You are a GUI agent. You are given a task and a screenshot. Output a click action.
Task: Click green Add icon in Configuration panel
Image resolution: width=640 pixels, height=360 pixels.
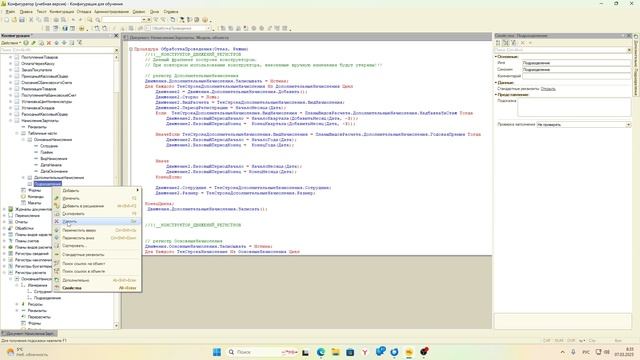point(26,42)
